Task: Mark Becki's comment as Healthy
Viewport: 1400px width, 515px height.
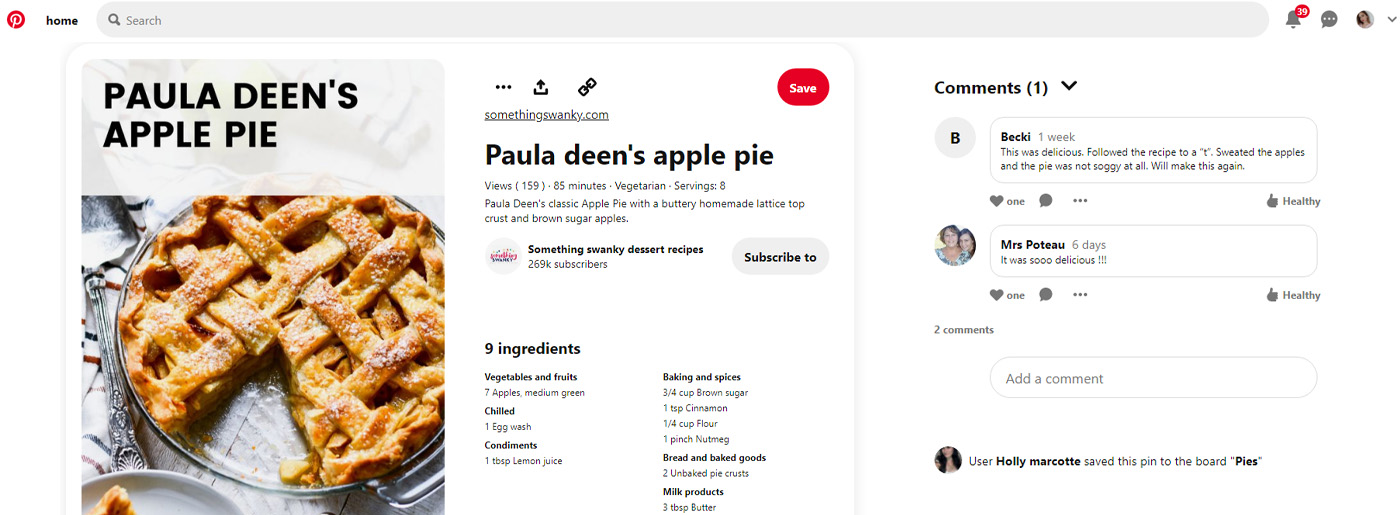Action: click(x=1293, y=201)
